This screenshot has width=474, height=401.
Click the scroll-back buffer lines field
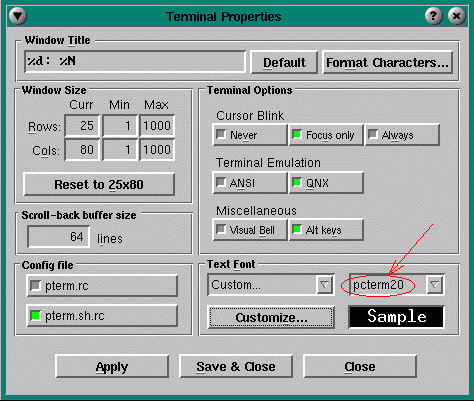[59, 237]
